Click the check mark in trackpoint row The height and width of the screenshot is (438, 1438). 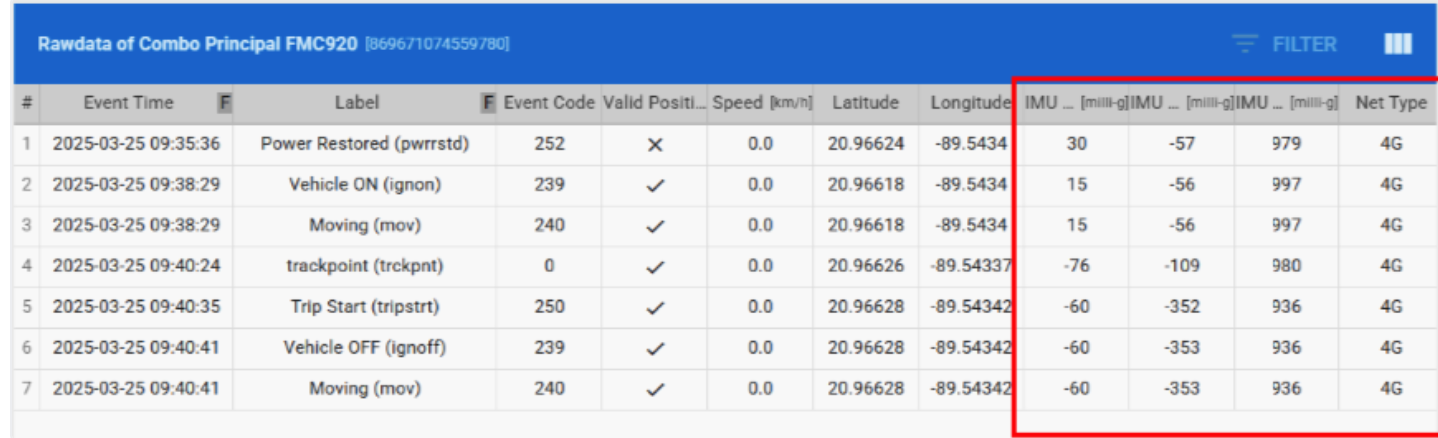click(655, 266)
